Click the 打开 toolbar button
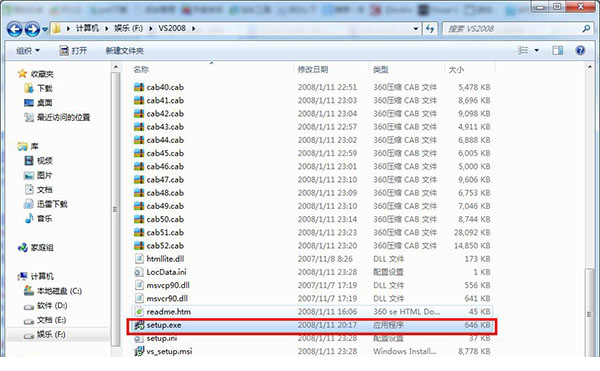This screenshot has height=371, width=600. [73, 50]
